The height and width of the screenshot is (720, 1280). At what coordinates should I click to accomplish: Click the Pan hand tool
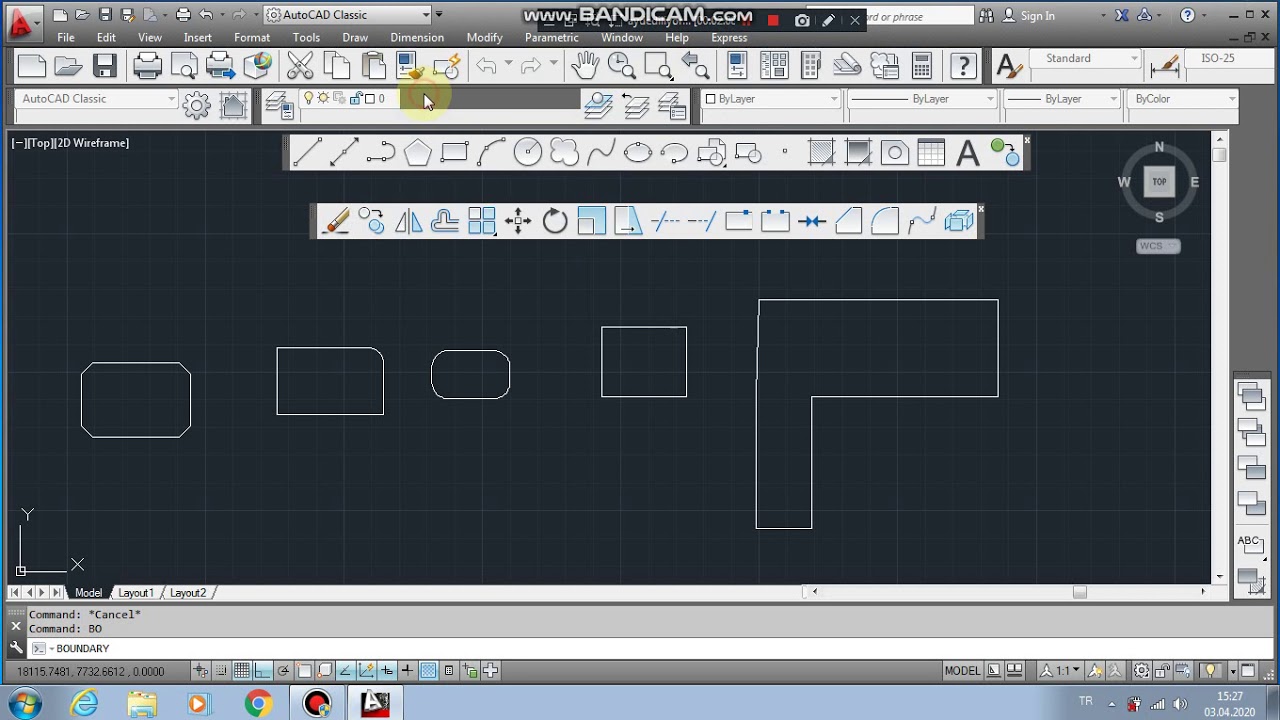[585, 66]
